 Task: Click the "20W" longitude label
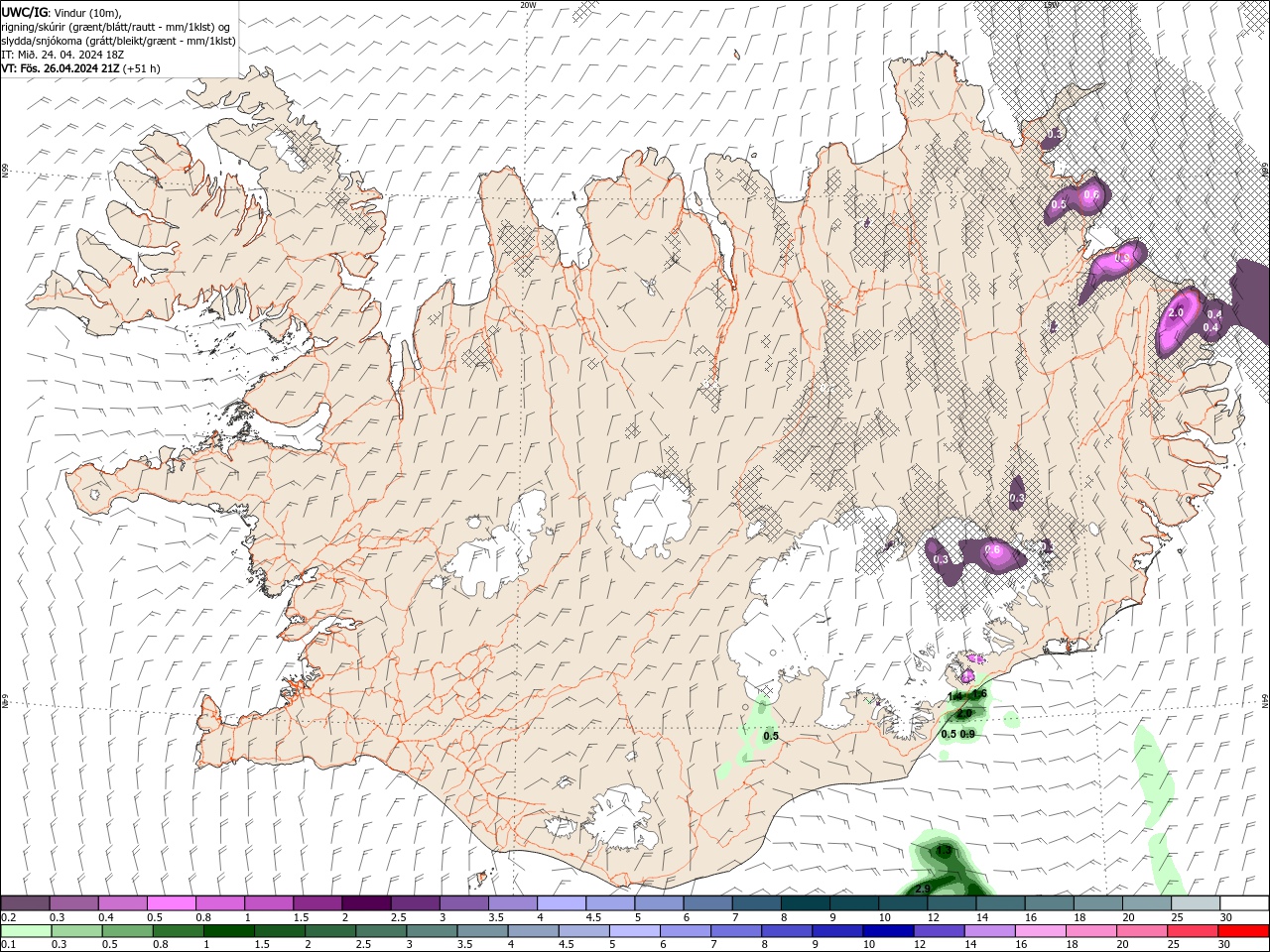click(528, 5)
